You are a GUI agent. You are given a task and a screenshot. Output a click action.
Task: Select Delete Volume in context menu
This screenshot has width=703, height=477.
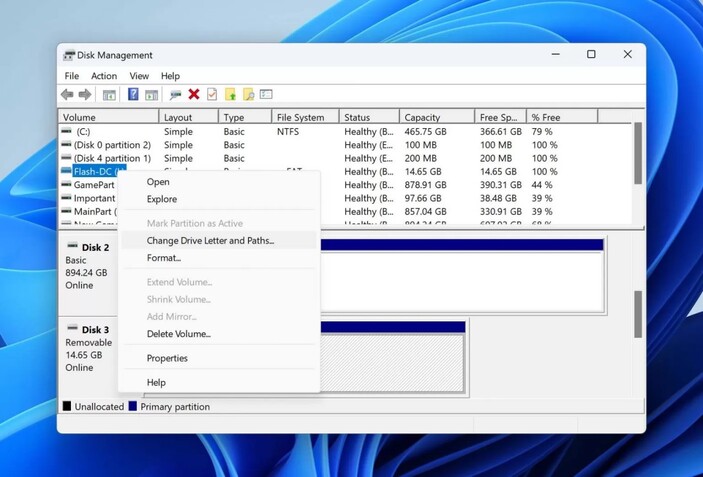click(178, 334)
